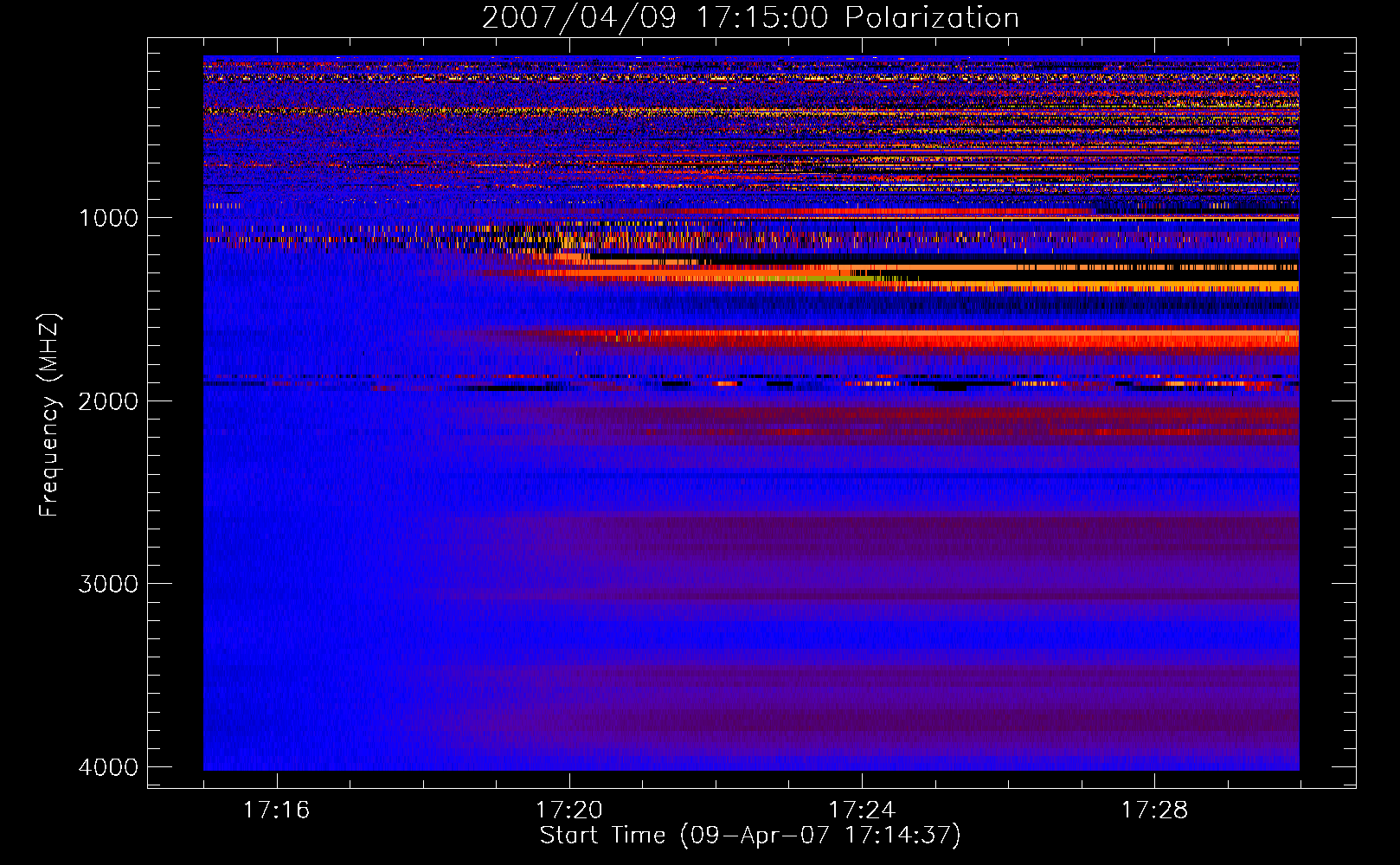Click the 2000 frequency tick label

click(x=108, y=401)
